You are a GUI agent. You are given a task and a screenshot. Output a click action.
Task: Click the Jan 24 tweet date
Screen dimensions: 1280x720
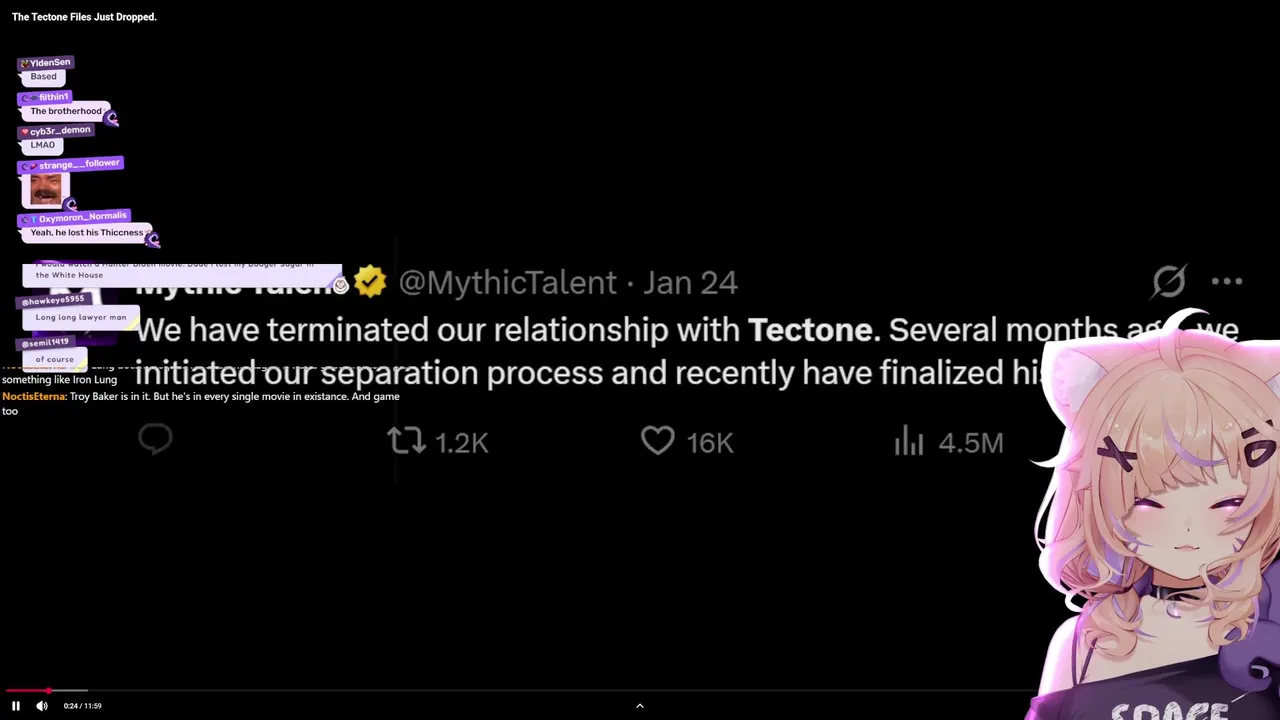point(690,283)
